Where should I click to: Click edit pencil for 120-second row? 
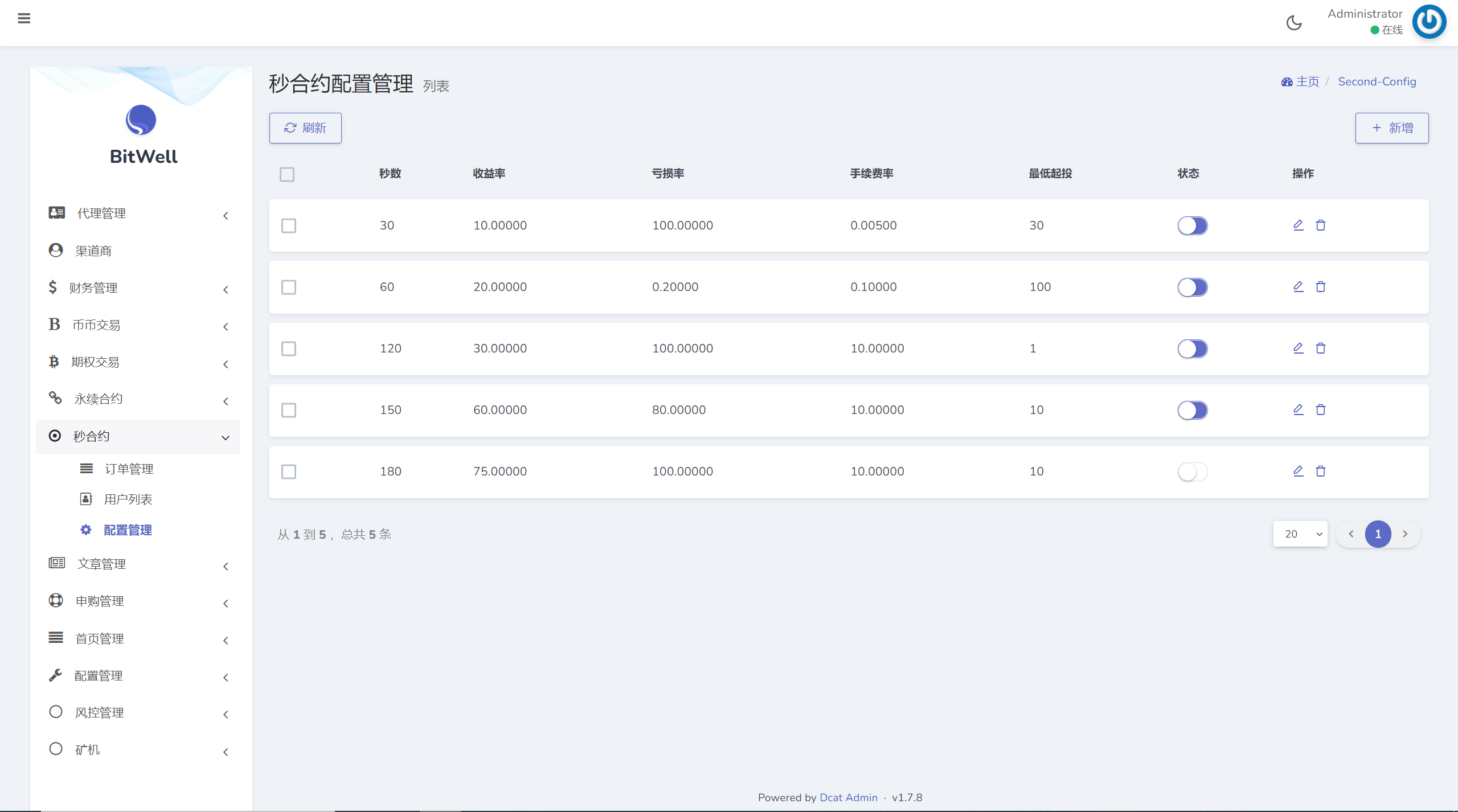(x=1298, y=348)
